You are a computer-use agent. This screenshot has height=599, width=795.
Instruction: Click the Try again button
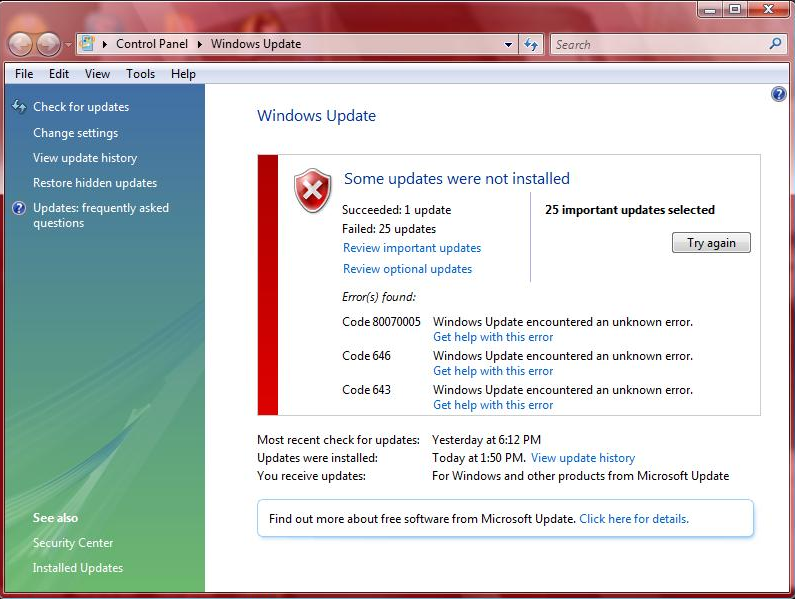tap(711, 243)
